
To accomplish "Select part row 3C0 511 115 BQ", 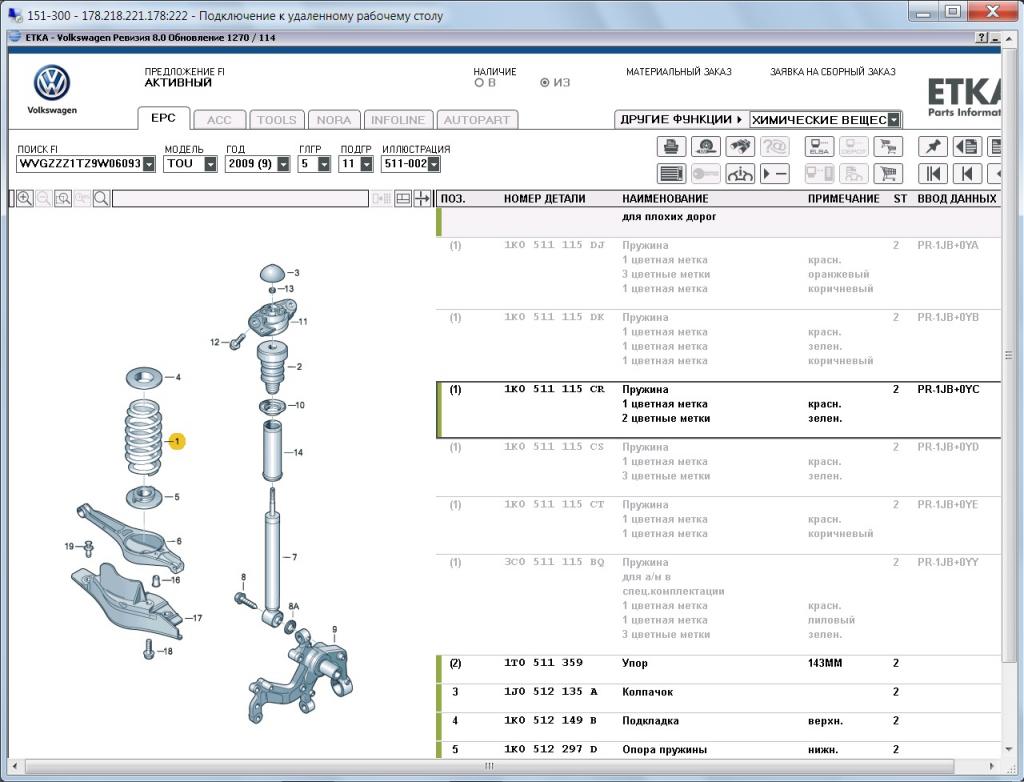I will click(x=718, y=604).
